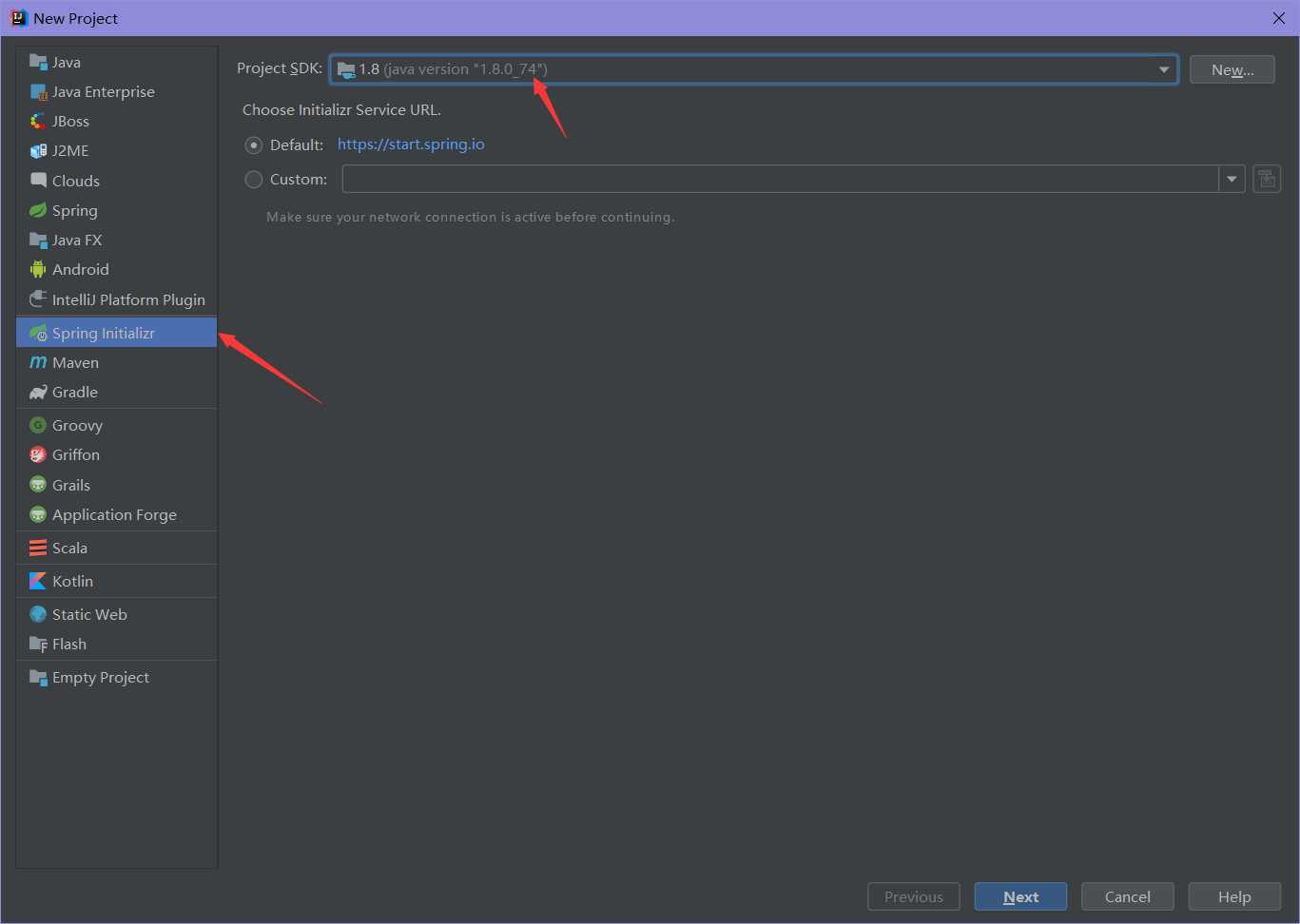Select Clouds label in list

76,181
